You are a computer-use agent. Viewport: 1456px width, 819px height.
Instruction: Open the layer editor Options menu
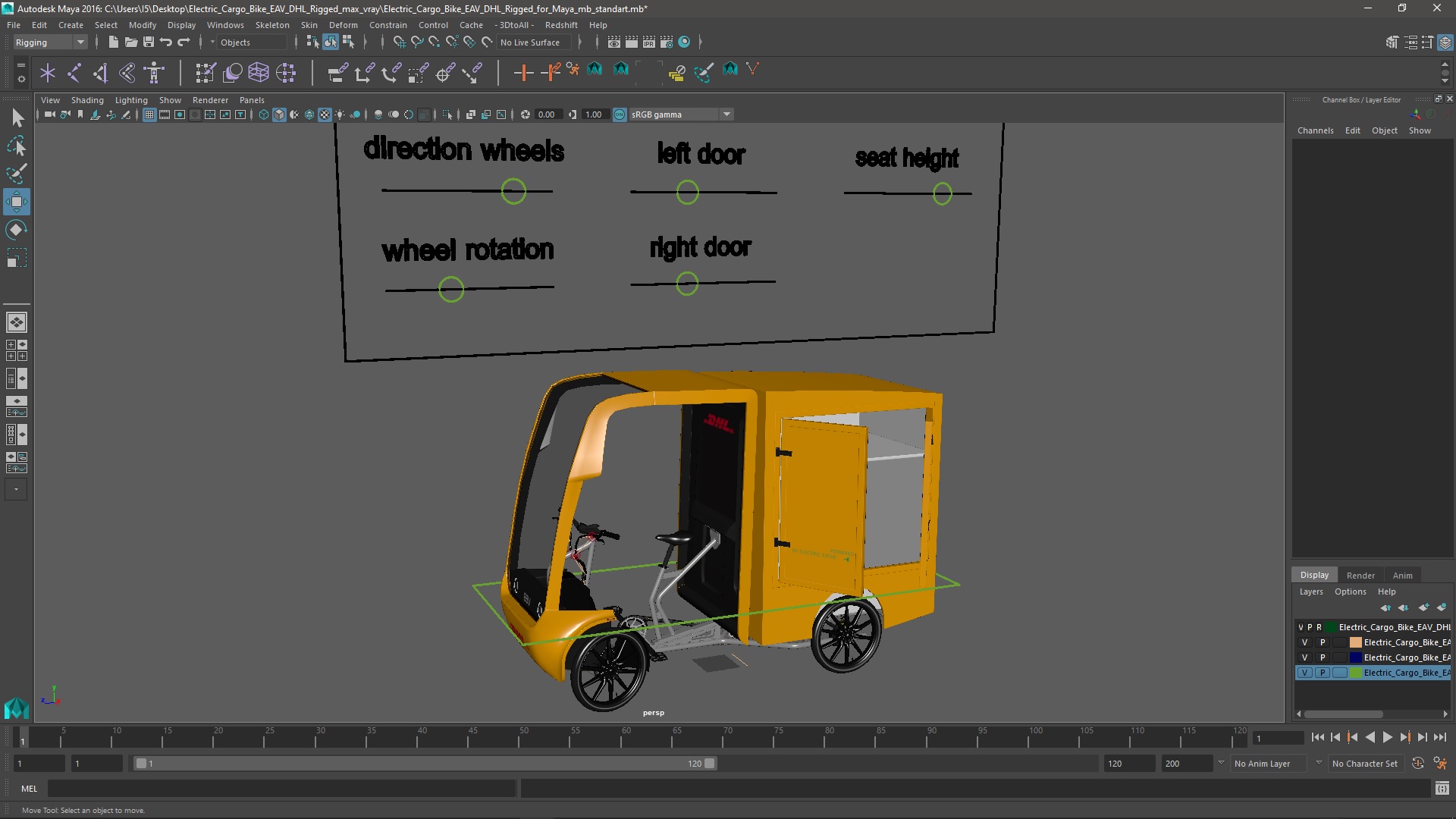1350,591
